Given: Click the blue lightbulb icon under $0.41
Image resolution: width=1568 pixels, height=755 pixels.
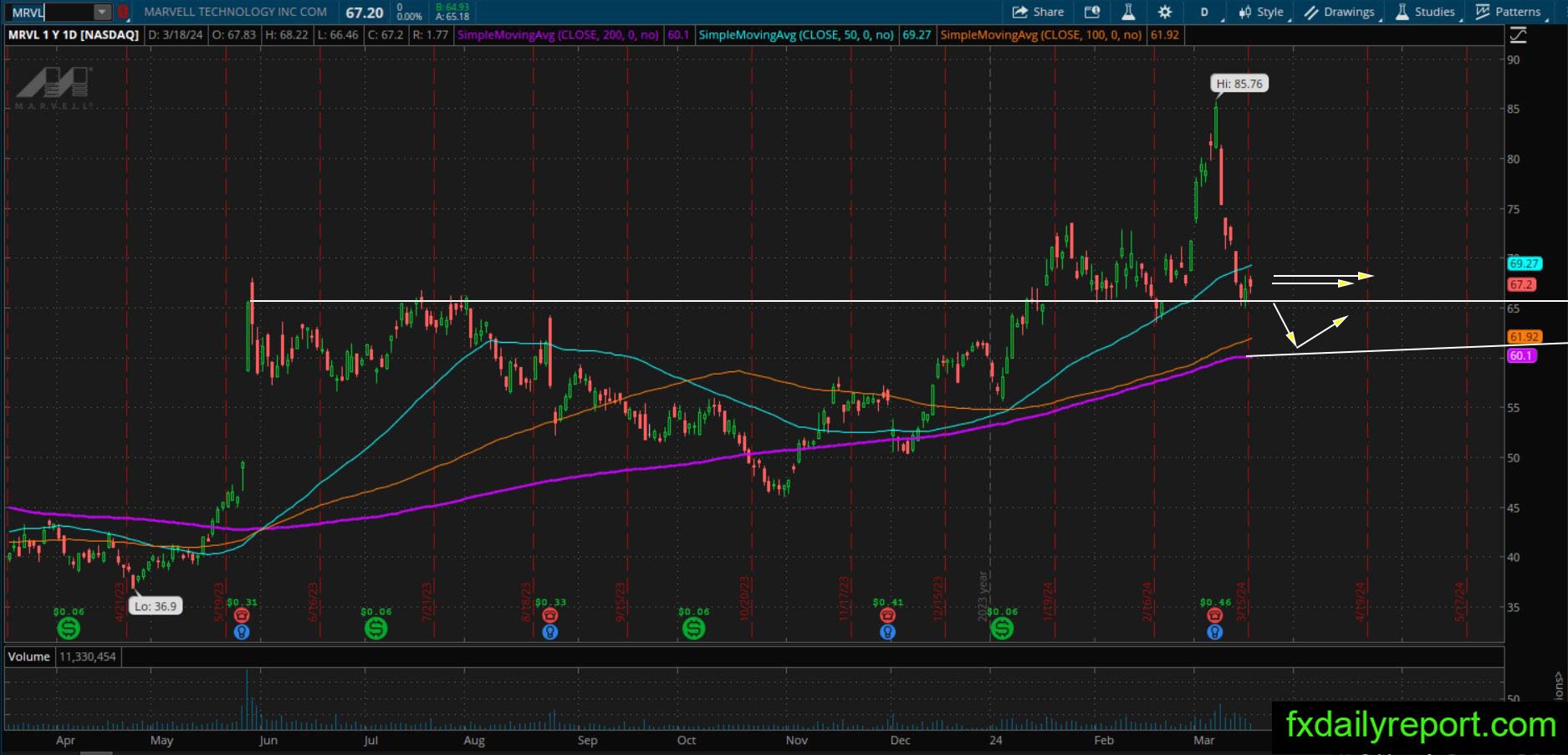Looking at the screenshot, I should (887, 632).
